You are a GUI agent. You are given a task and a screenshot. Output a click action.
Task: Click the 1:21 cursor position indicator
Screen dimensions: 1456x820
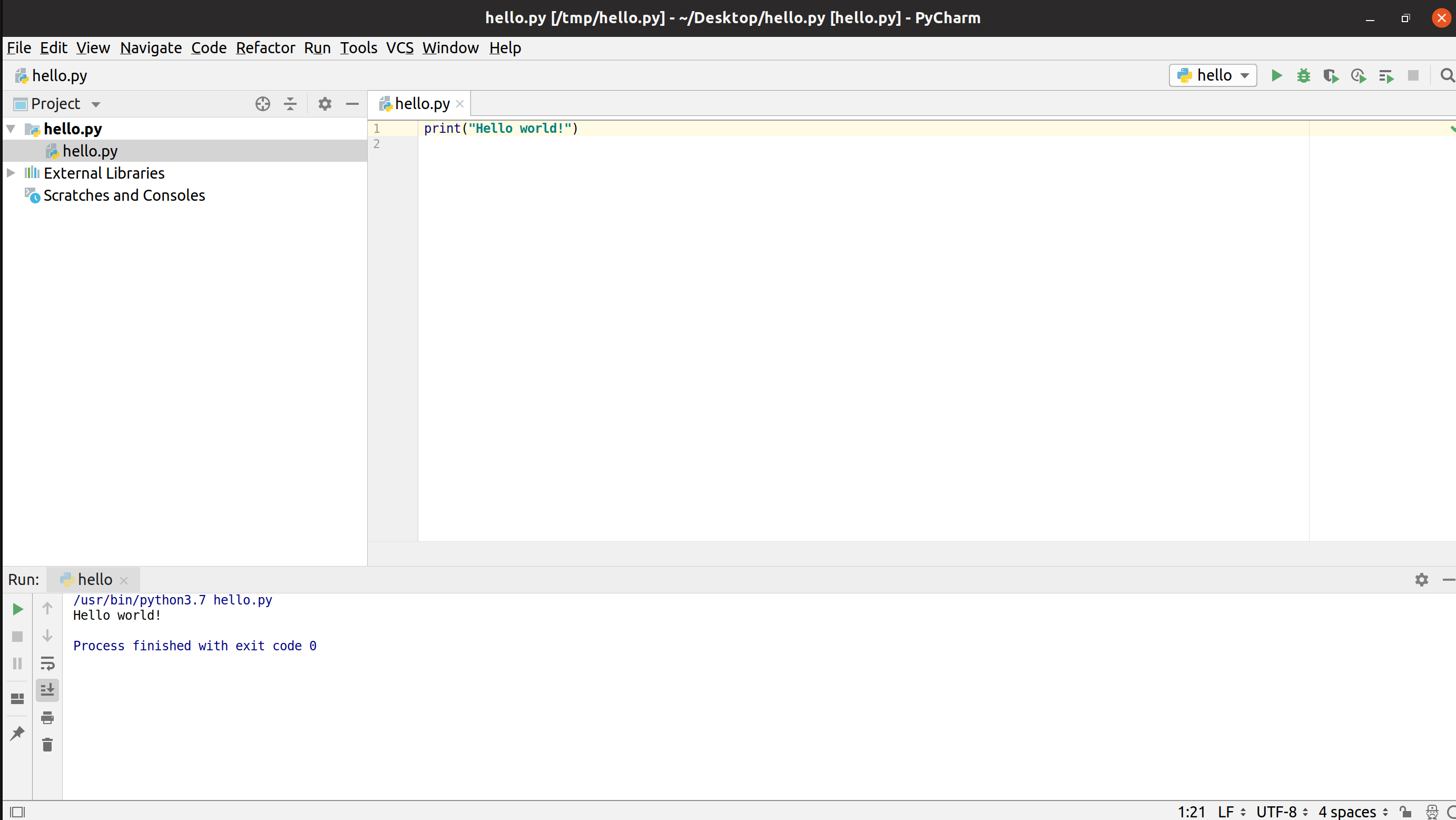tap(1192, 812)
